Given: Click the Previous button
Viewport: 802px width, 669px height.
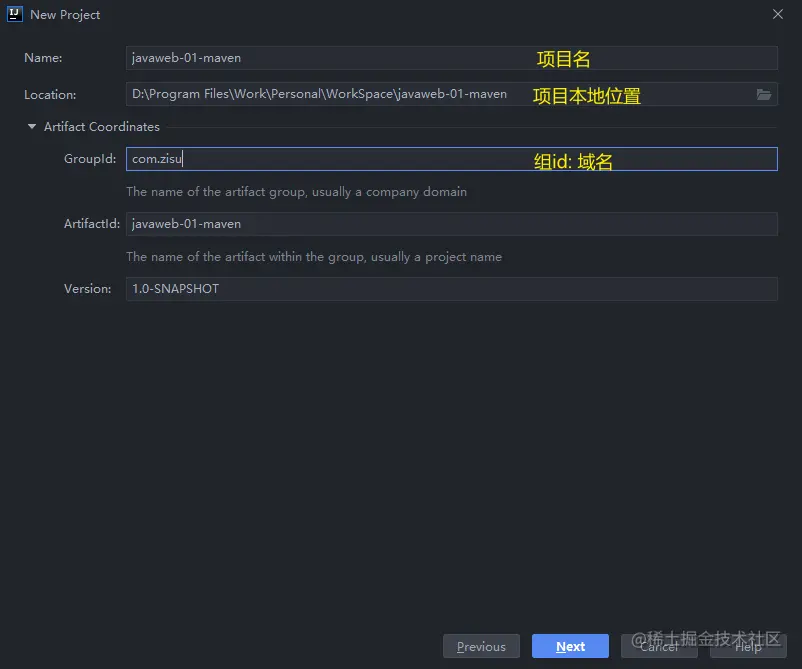Looking at the screenshot, I should click(481, 646).
